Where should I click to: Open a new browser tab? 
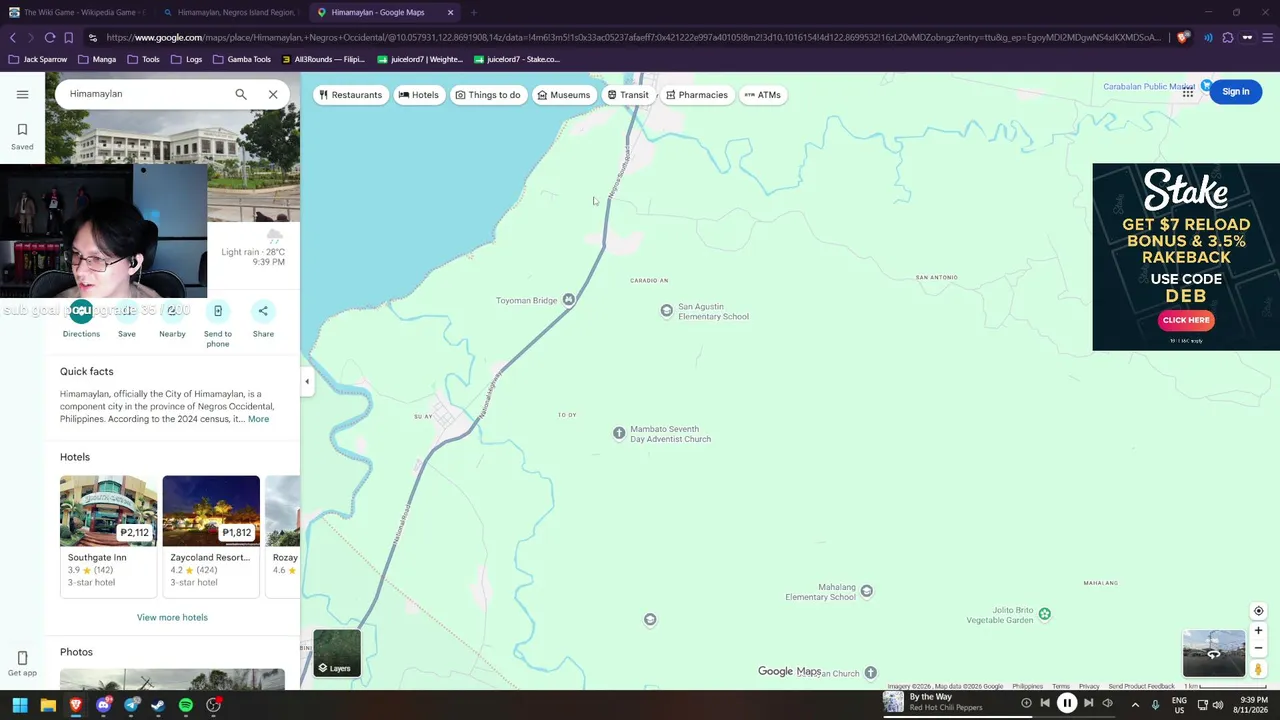pos(473,13)
